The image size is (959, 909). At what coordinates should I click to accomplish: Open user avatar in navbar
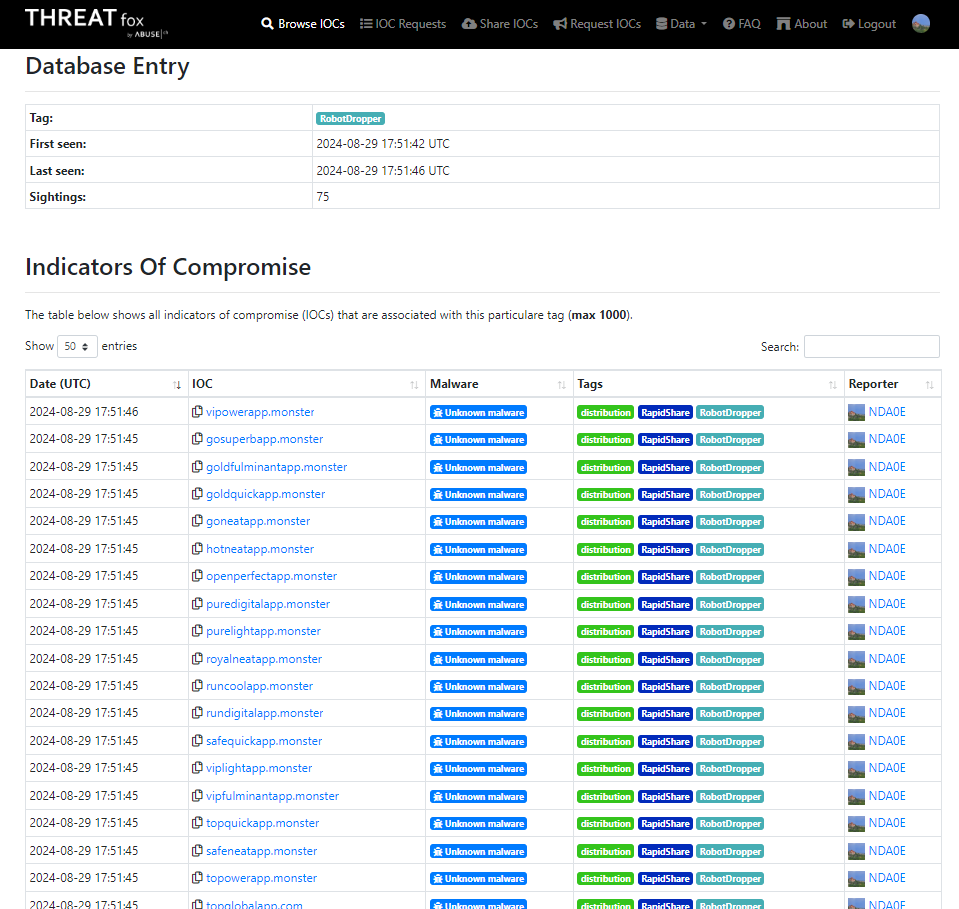920,23
